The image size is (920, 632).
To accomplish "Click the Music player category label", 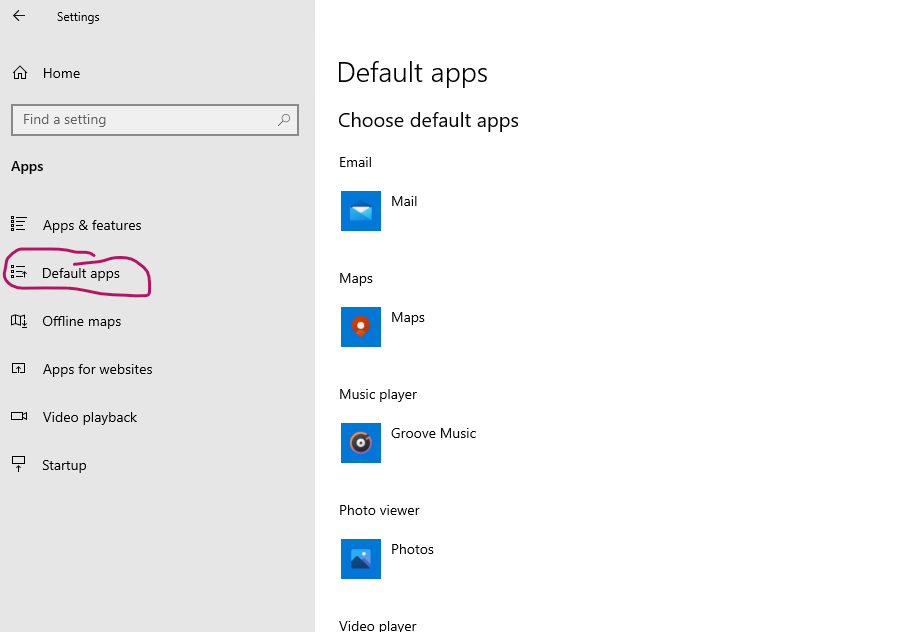I will click(x=378, y=394).
